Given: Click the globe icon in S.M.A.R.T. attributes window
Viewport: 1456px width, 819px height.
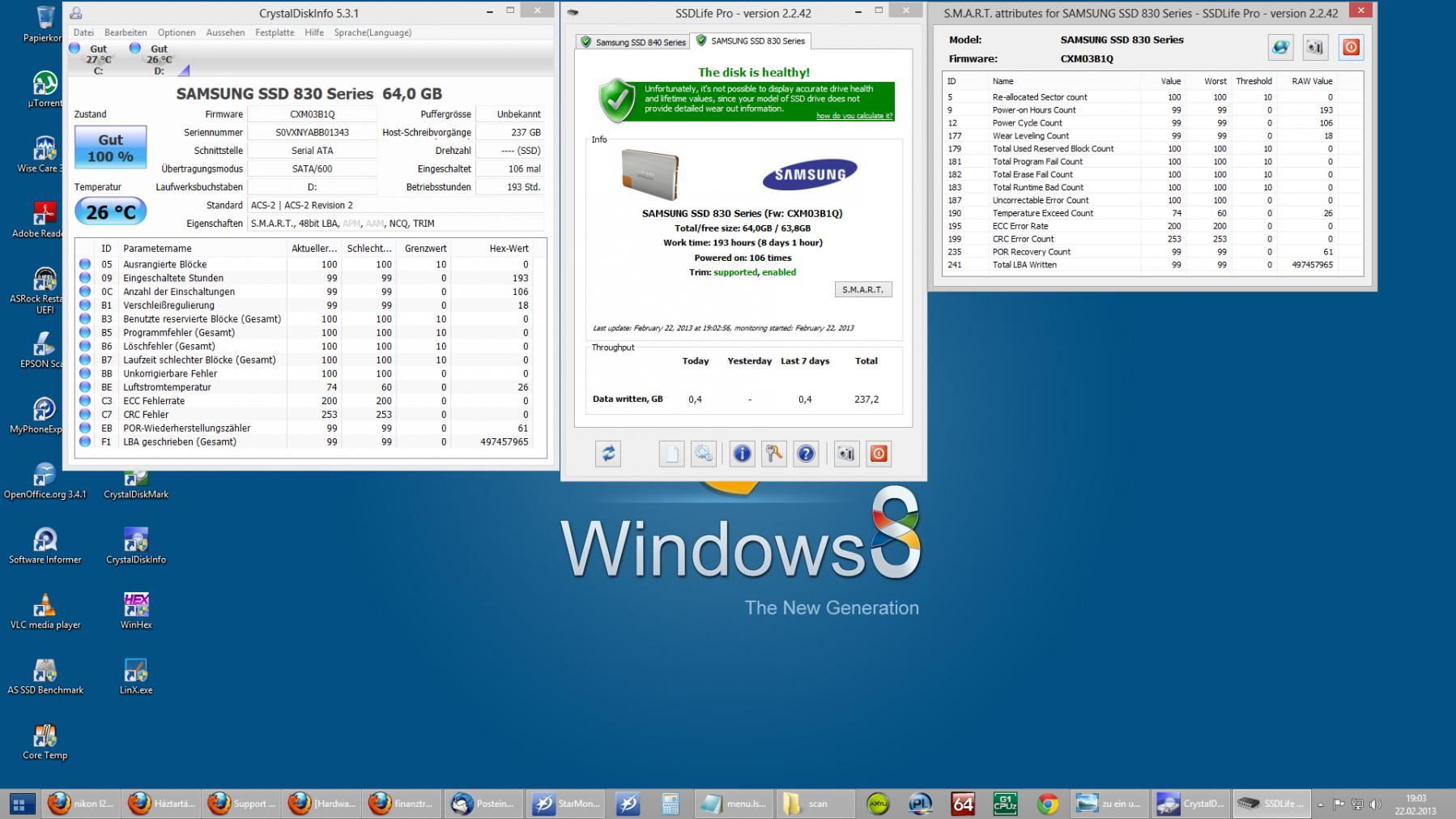Looking at the screenshot, I should point(1280,48).
